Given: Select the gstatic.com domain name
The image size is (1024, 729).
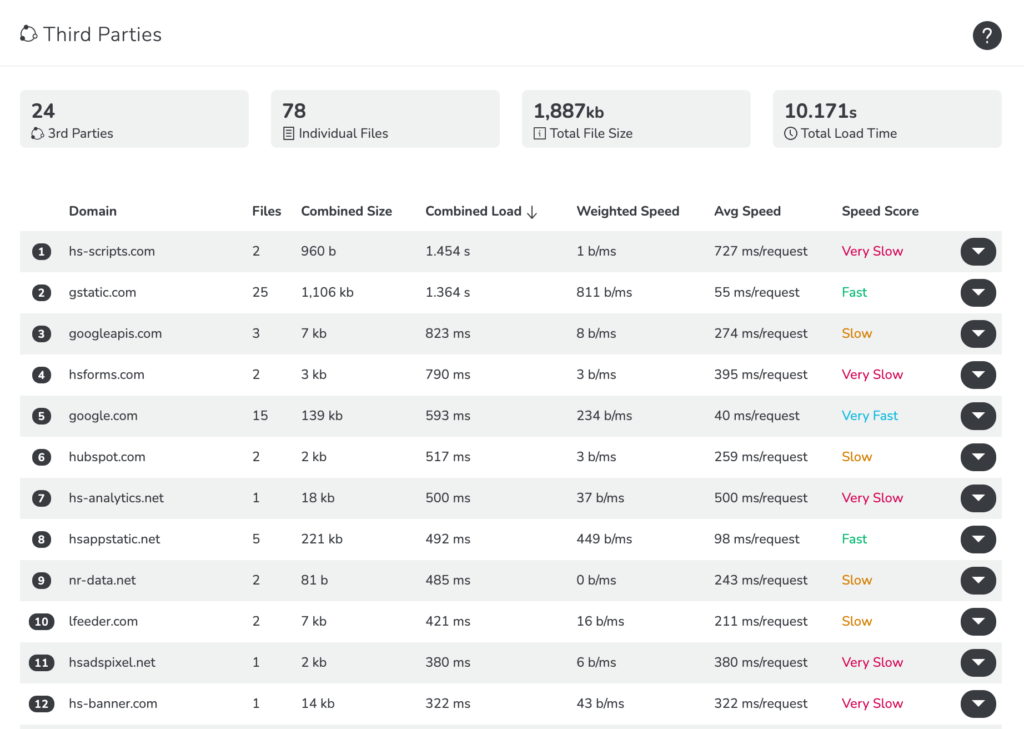Looking at the screenshot, I should (x=103, y=293).
